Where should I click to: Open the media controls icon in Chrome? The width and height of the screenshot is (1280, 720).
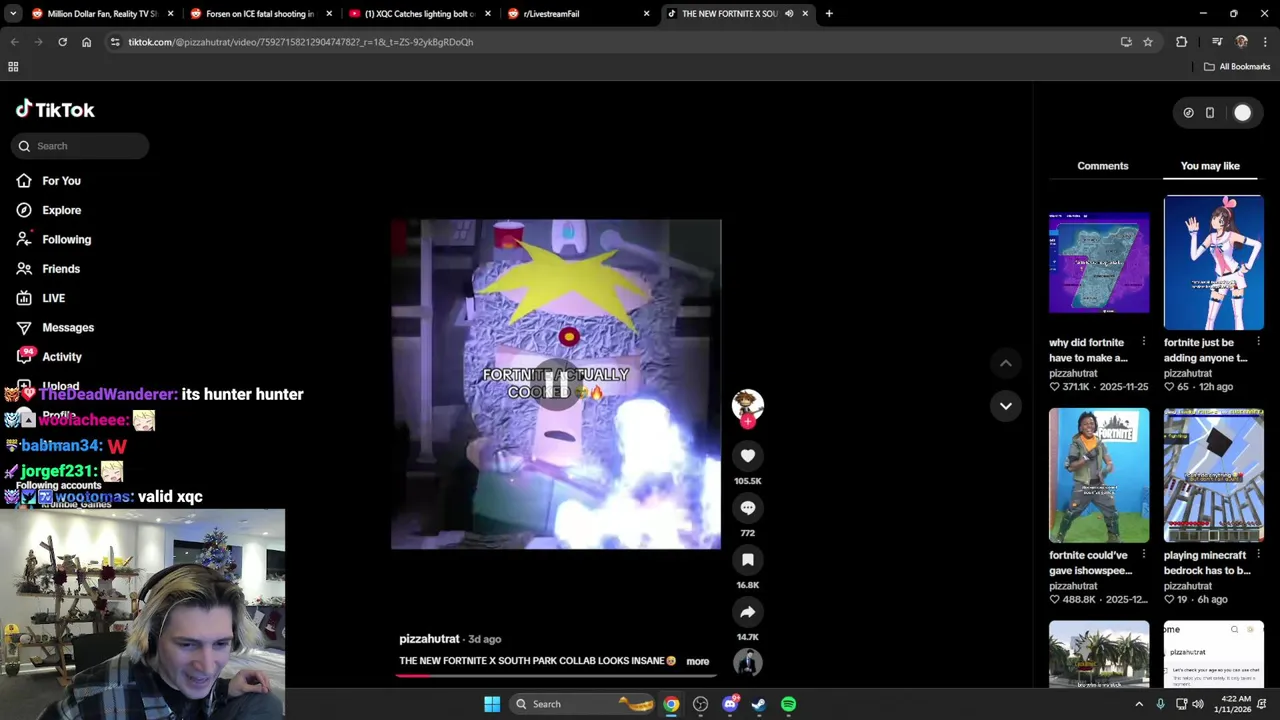1217,42
